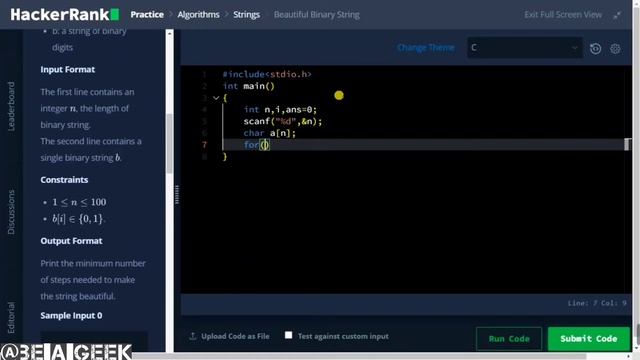
Task: Open the Editorial side tab
Action: [x=11, y=318]
